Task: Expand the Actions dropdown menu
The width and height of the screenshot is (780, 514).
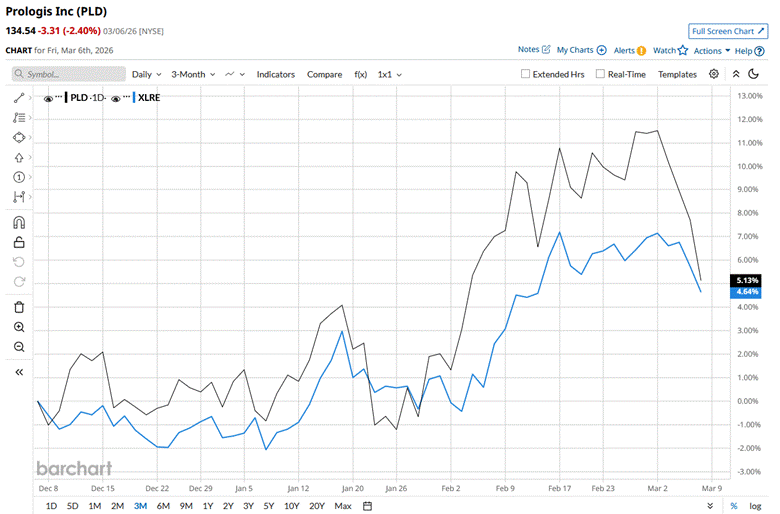Action: (712, 51)
